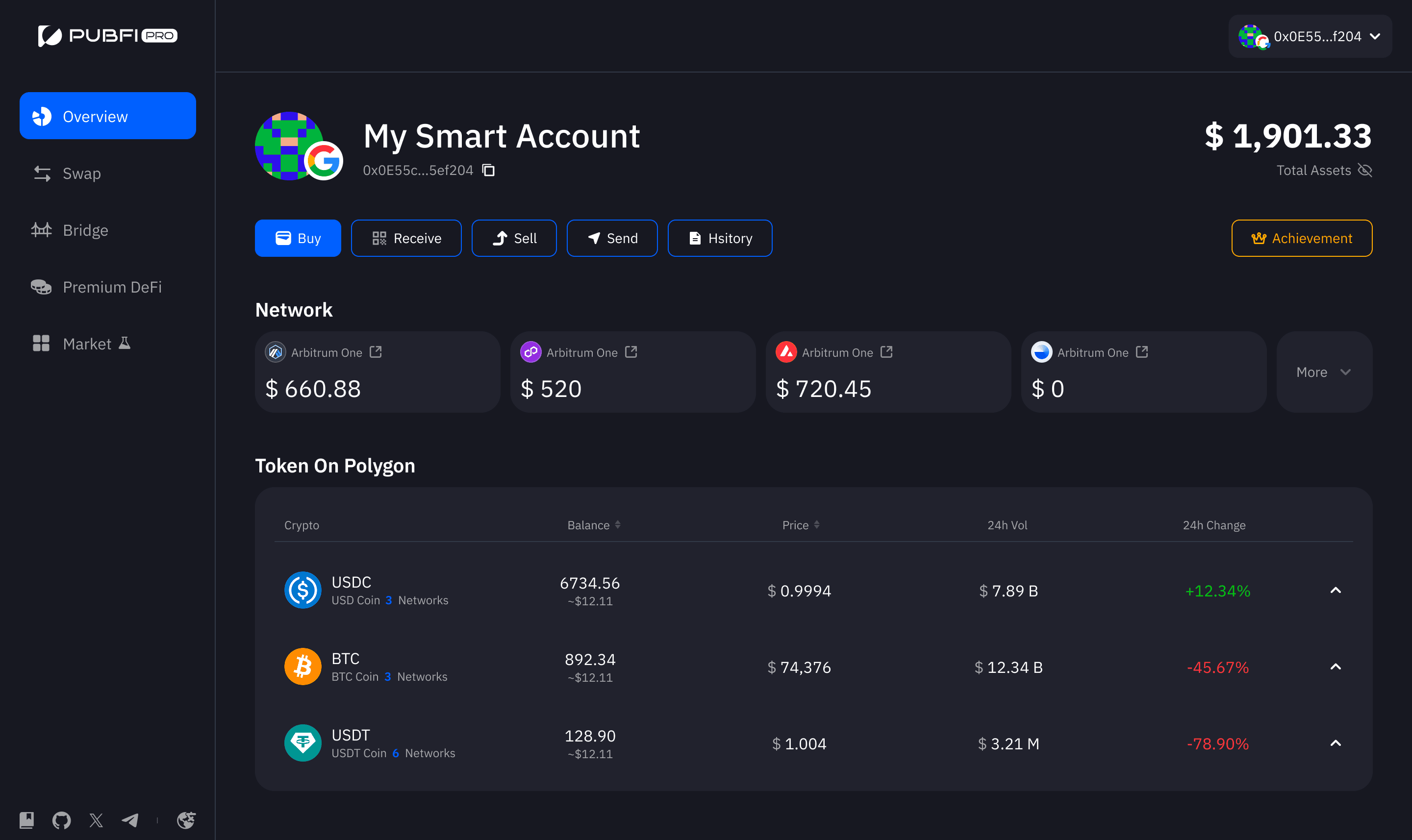Collapse the USDC token row

pyautogui.click(x=1336, y=591)
